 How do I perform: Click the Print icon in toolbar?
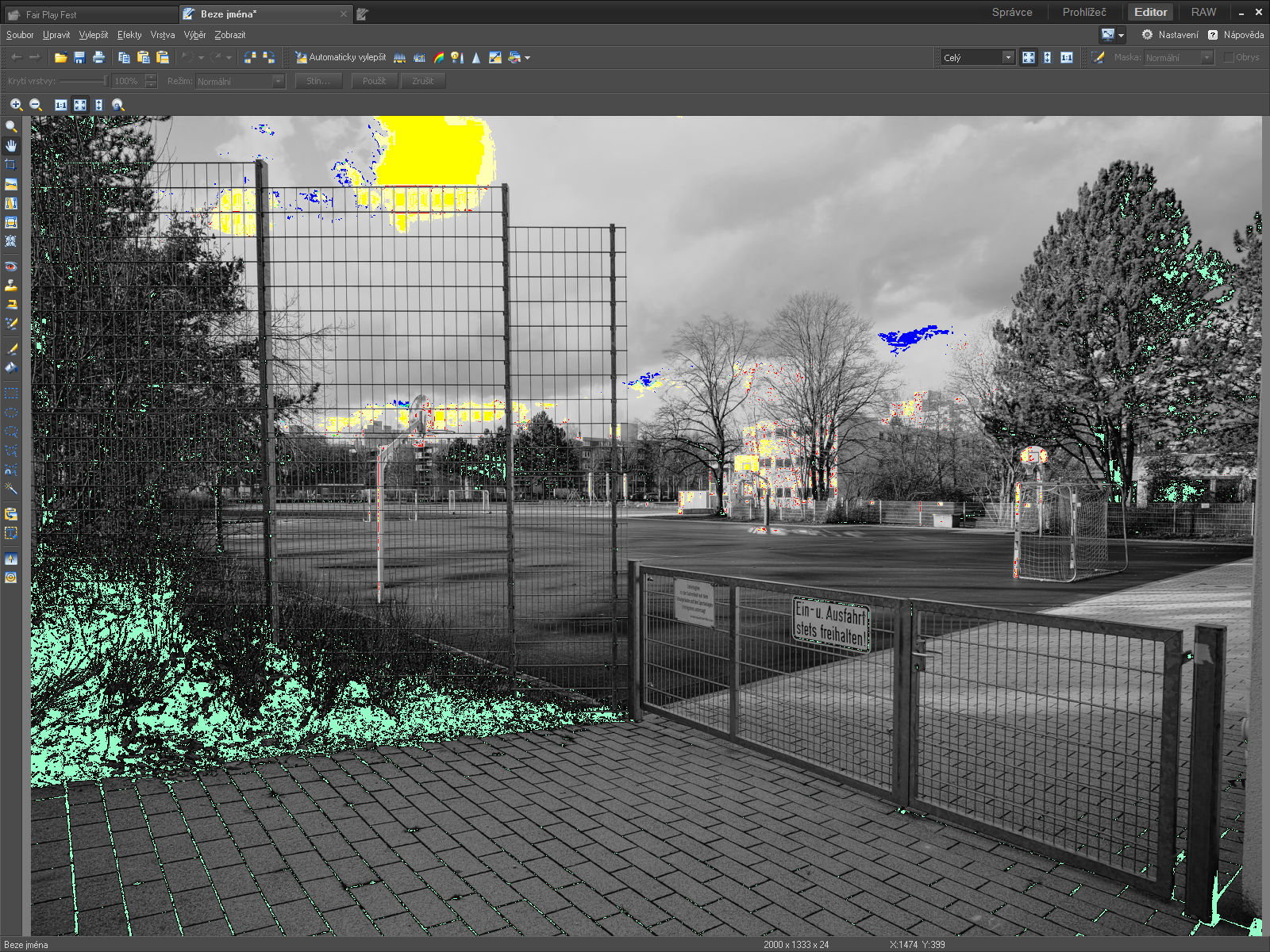tap(98, 57)
